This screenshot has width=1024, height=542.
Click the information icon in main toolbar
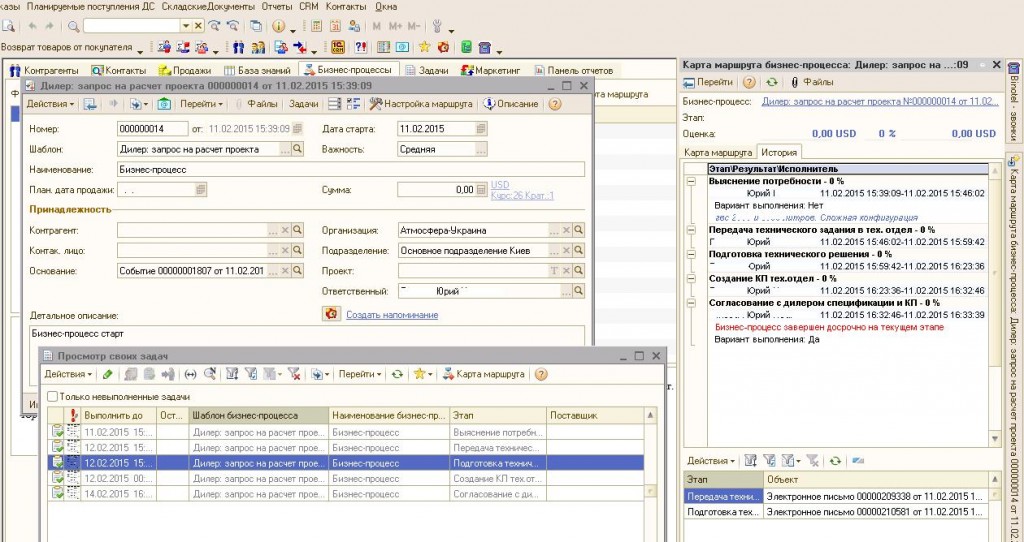pos(279,26)
